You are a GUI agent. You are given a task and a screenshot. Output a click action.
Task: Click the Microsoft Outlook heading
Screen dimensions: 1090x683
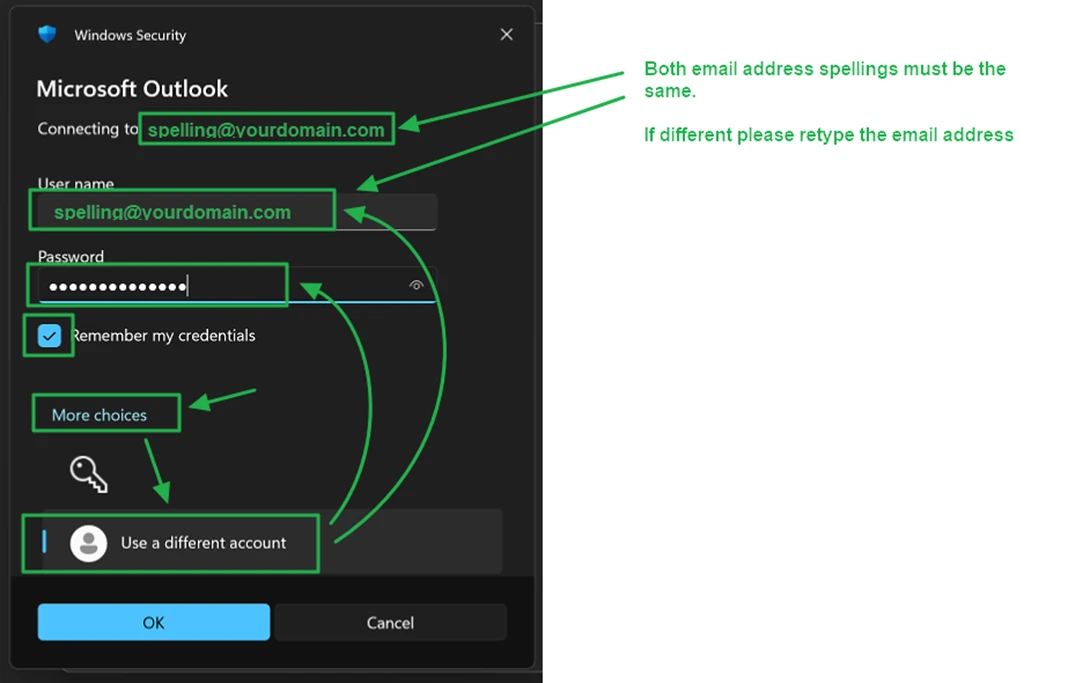[x=132, y=89]
